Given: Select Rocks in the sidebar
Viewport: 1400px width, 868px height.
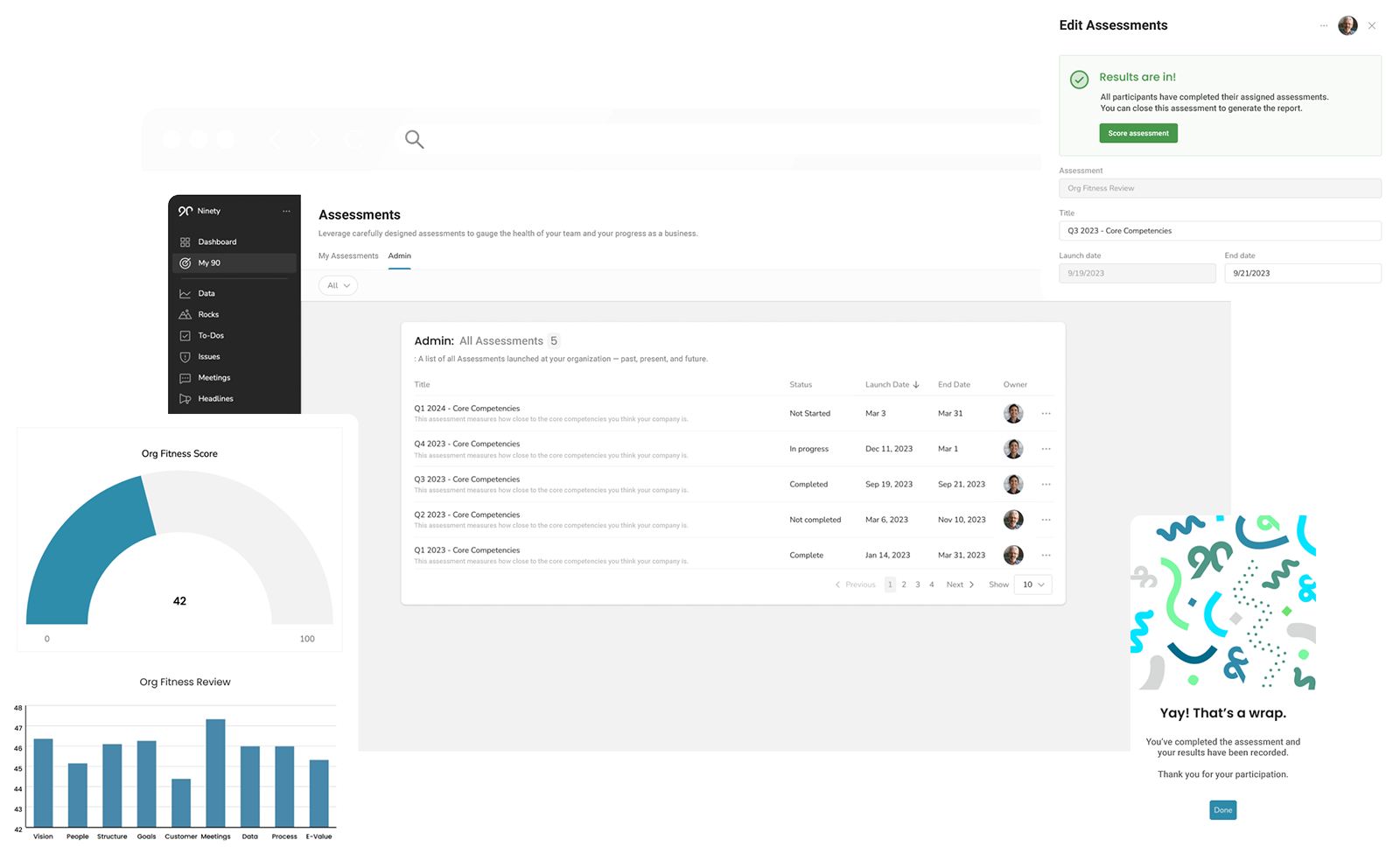Looking at the screenshot, I should [209, 314].
